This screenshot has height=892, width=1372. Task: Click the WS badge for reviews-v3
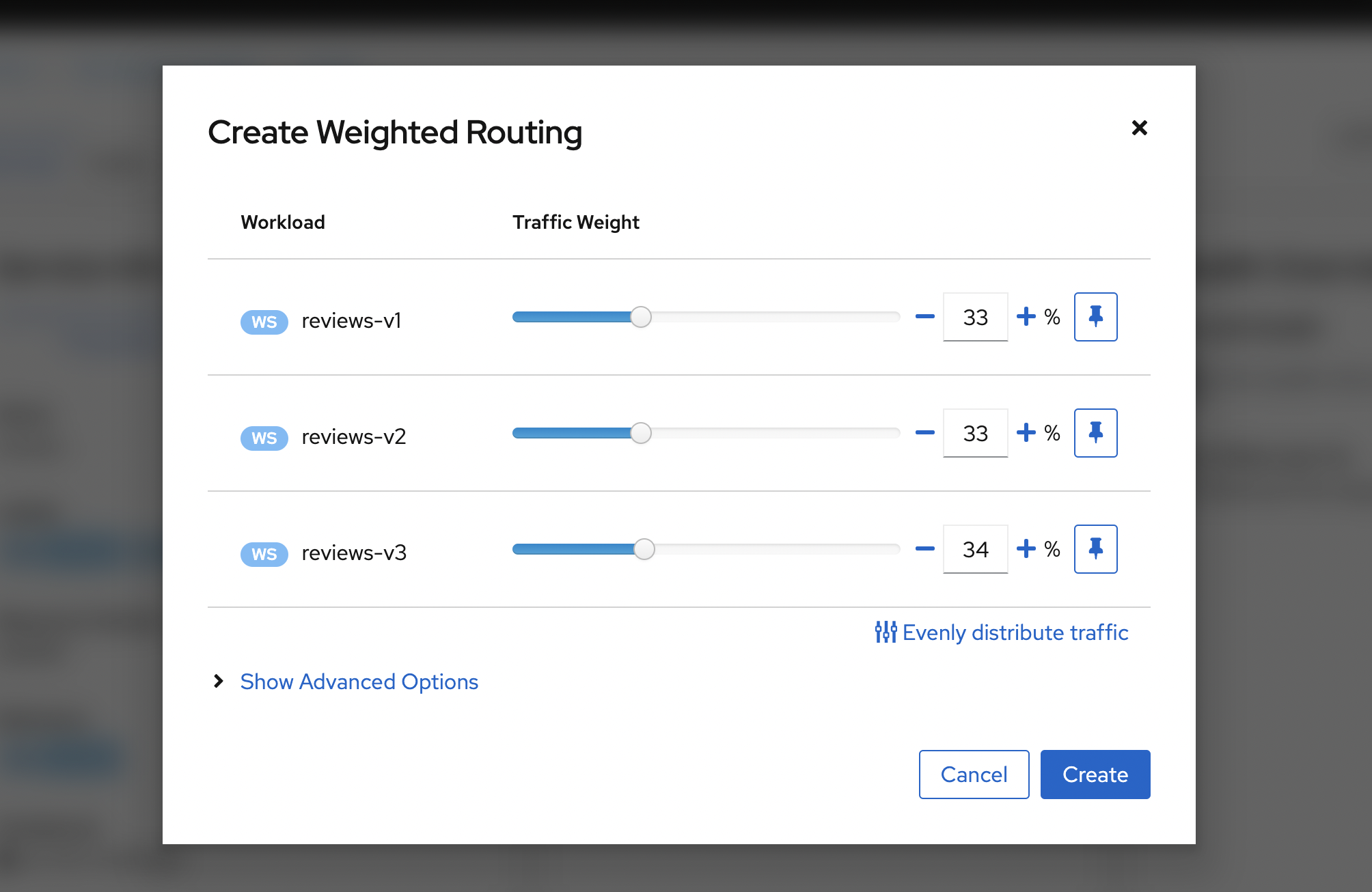pyautogui.click(x=264, y=554)
